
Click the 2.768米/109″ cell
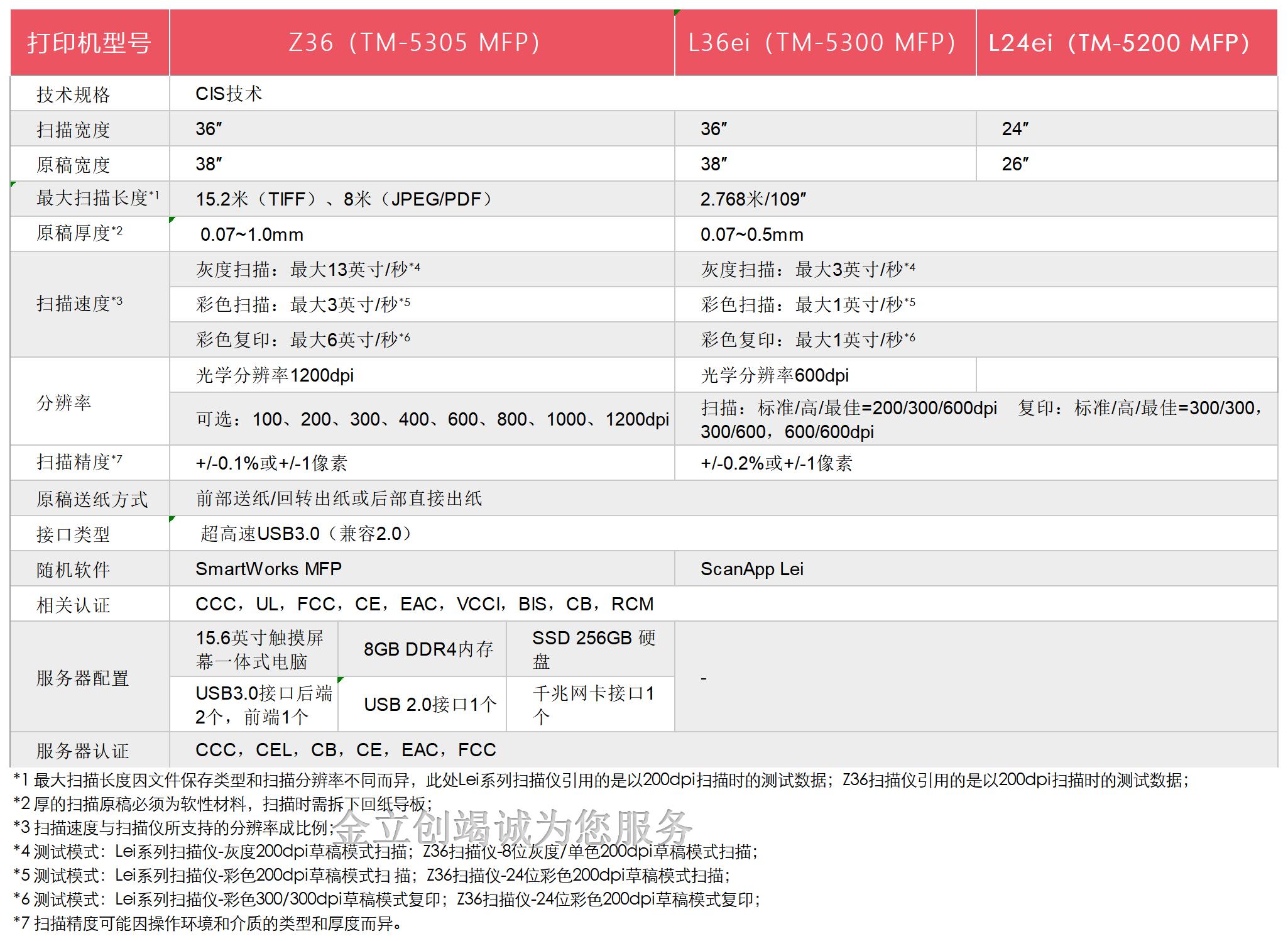976,199
